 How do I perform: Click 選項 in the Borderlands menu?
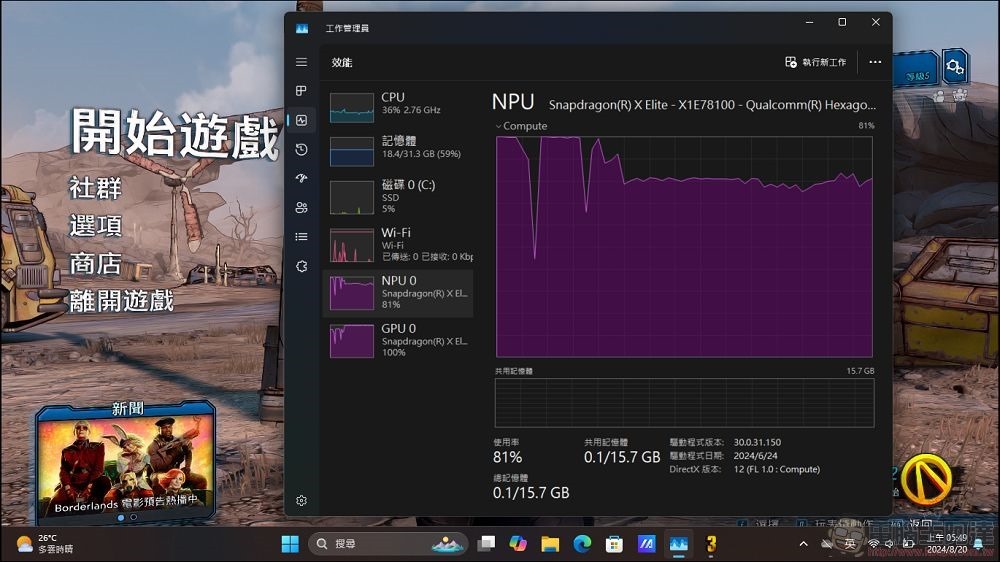click(x=95, y=226)
